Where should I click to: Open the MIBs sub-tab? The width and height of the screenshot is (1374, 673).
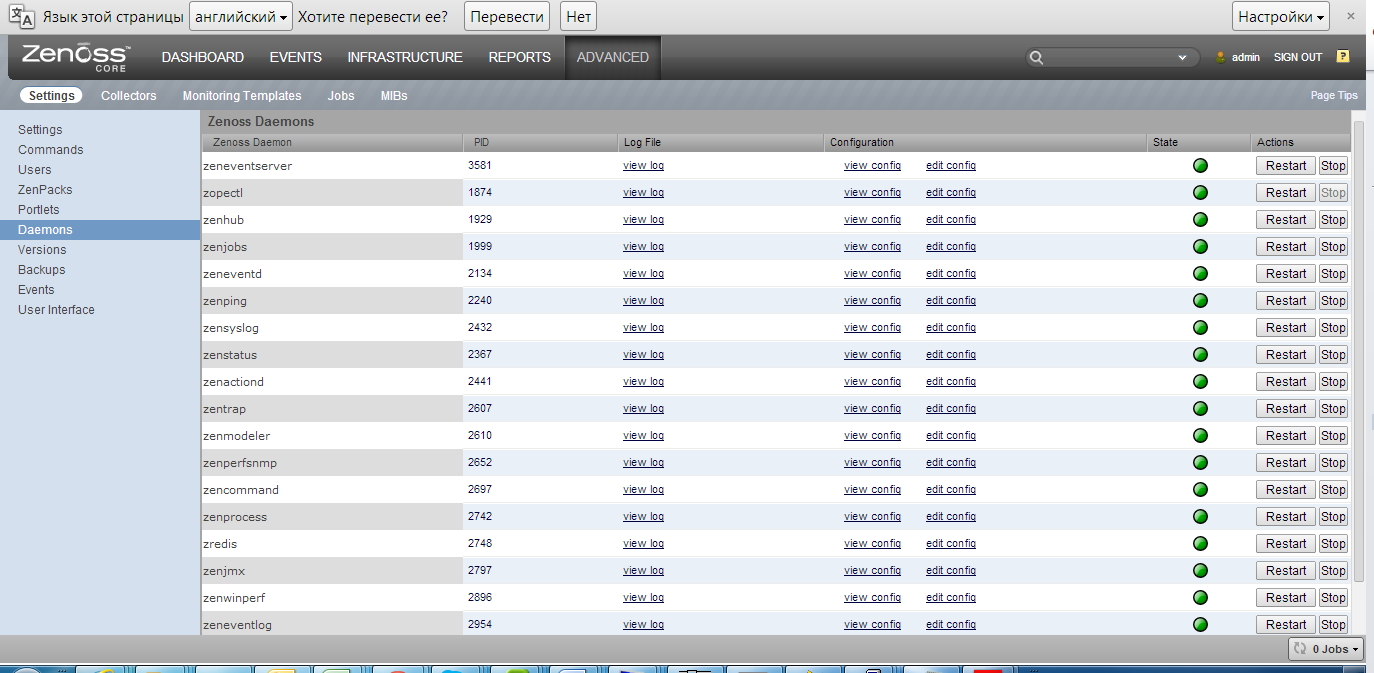click(394, 96)
